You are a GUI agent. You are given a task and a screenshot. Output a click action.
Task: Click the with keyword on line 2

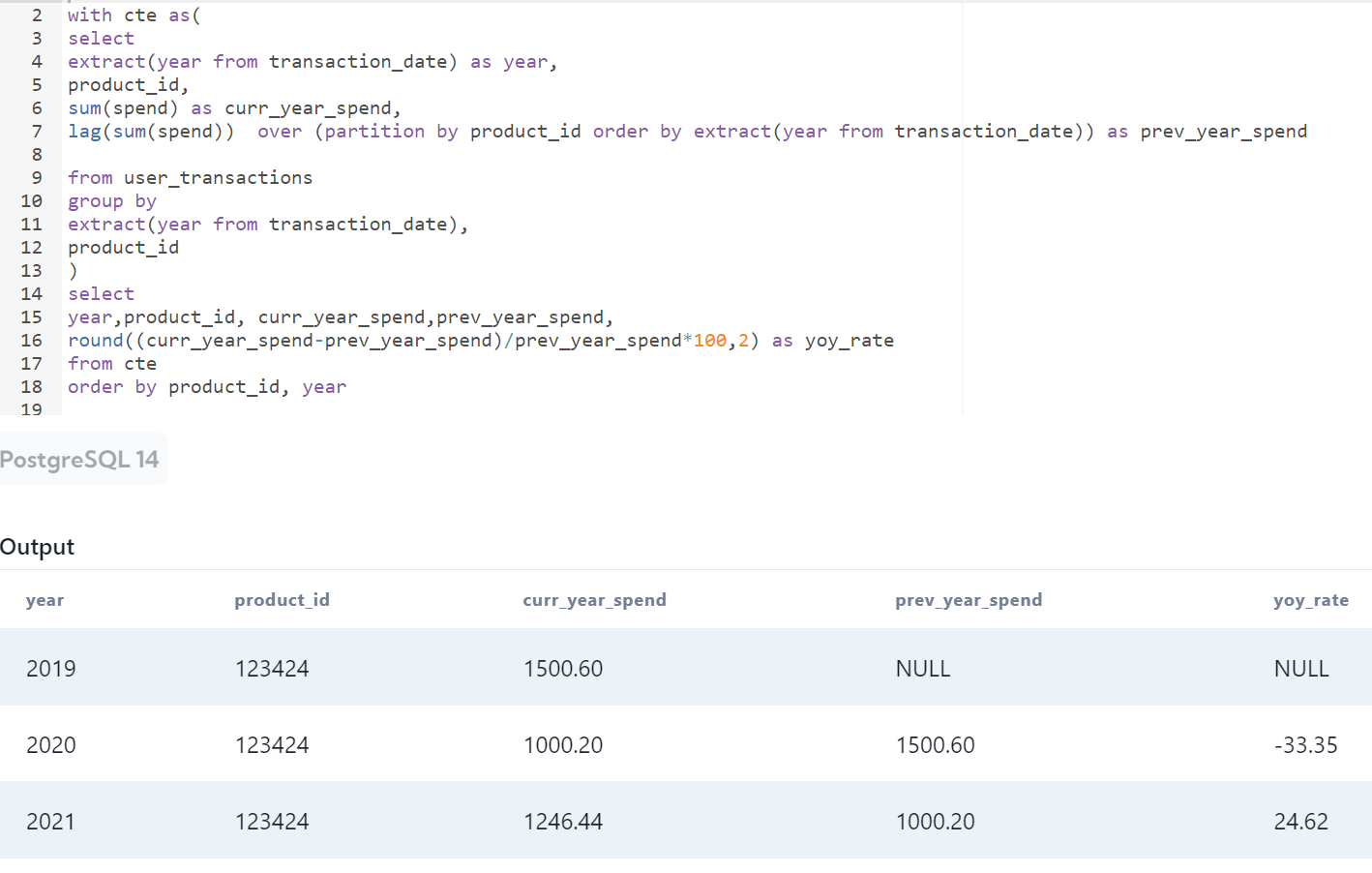[85, 15]
